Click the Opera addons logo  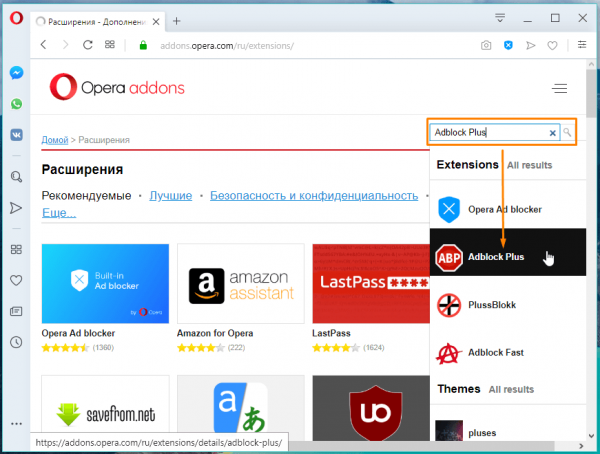click(117, 87)
